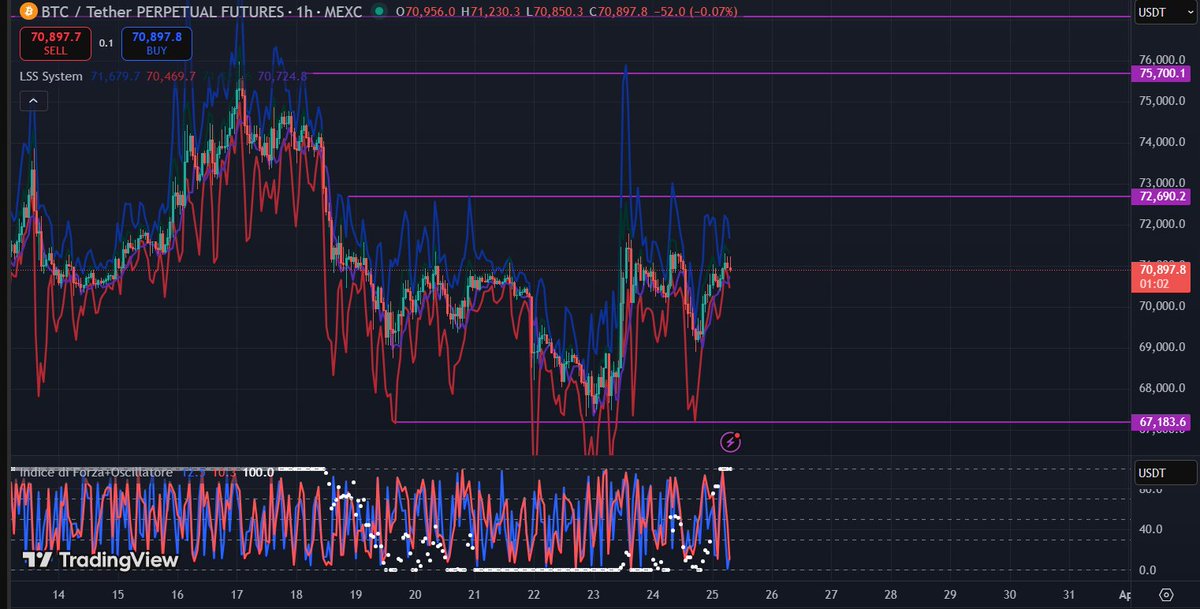Click the blue BUY 70,897.8 button
The width and height of the screenshot is (1200, 609).
156,43
